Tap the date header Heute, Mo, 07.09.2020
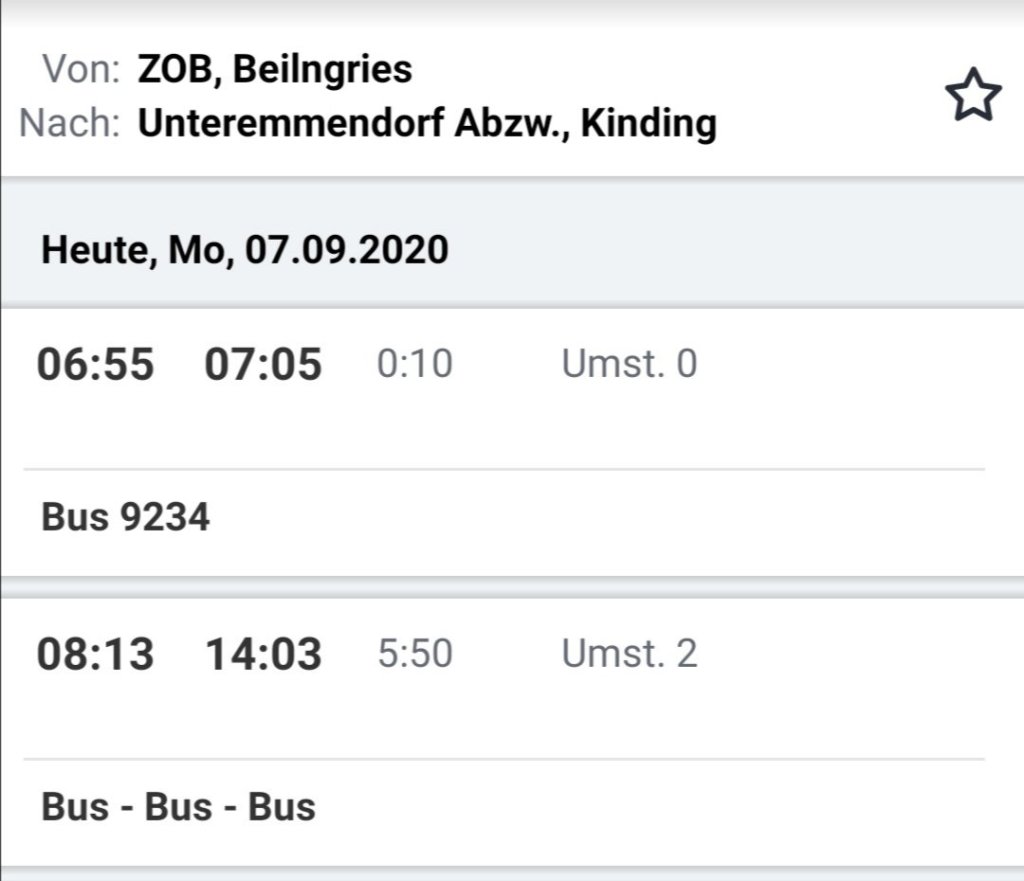This screenshot has height=881, width=1024. (x=245, y=249)
